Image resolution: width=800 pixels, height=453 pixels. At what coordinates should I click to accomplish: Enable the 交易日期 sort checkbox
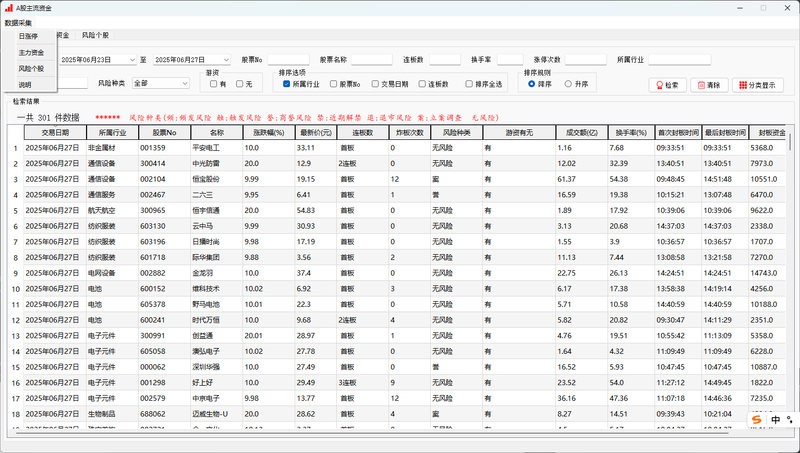[375, 84]
